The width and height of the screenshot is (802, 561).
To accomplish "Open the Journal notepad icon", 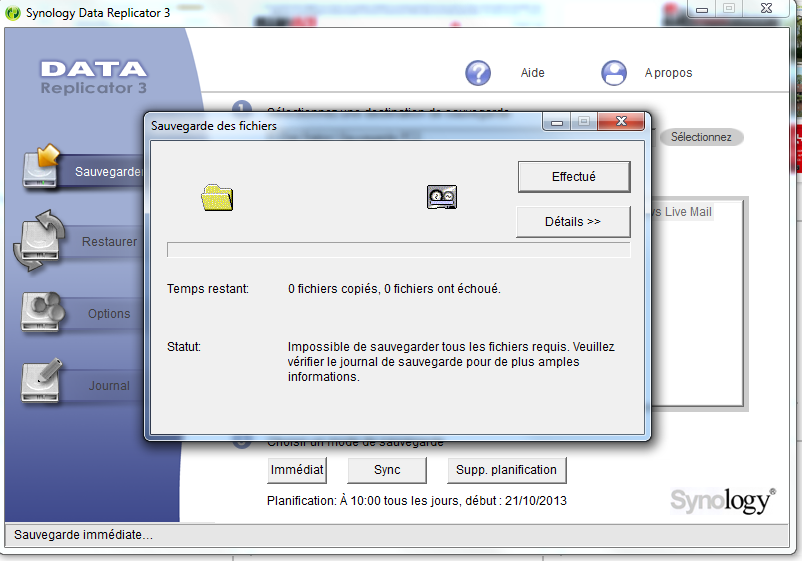I will [x=42, y=381].
